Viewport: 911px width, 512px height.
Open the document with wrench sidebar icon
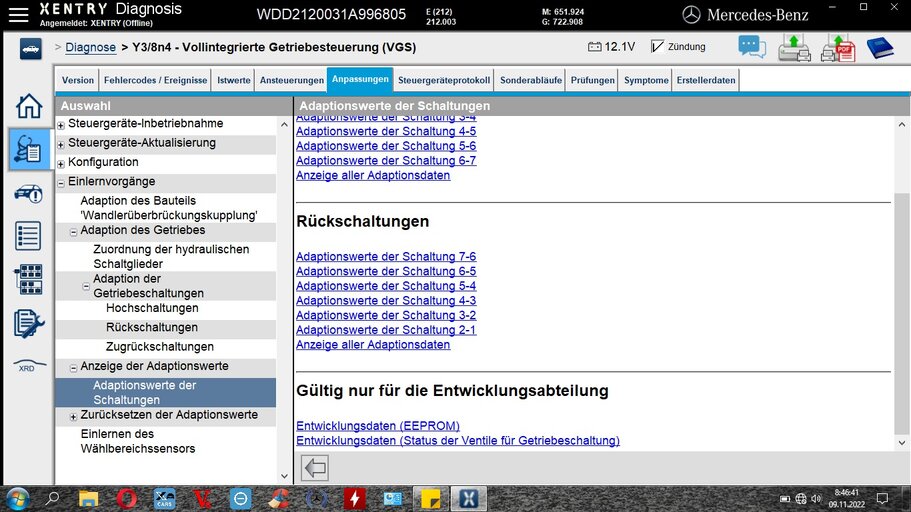point(28,323)
